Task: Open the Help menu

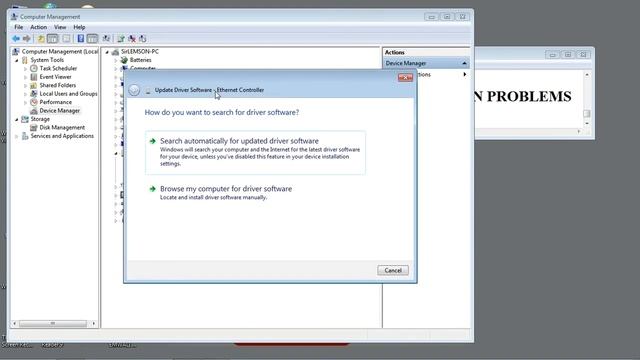Action: (x=79, y=27)
